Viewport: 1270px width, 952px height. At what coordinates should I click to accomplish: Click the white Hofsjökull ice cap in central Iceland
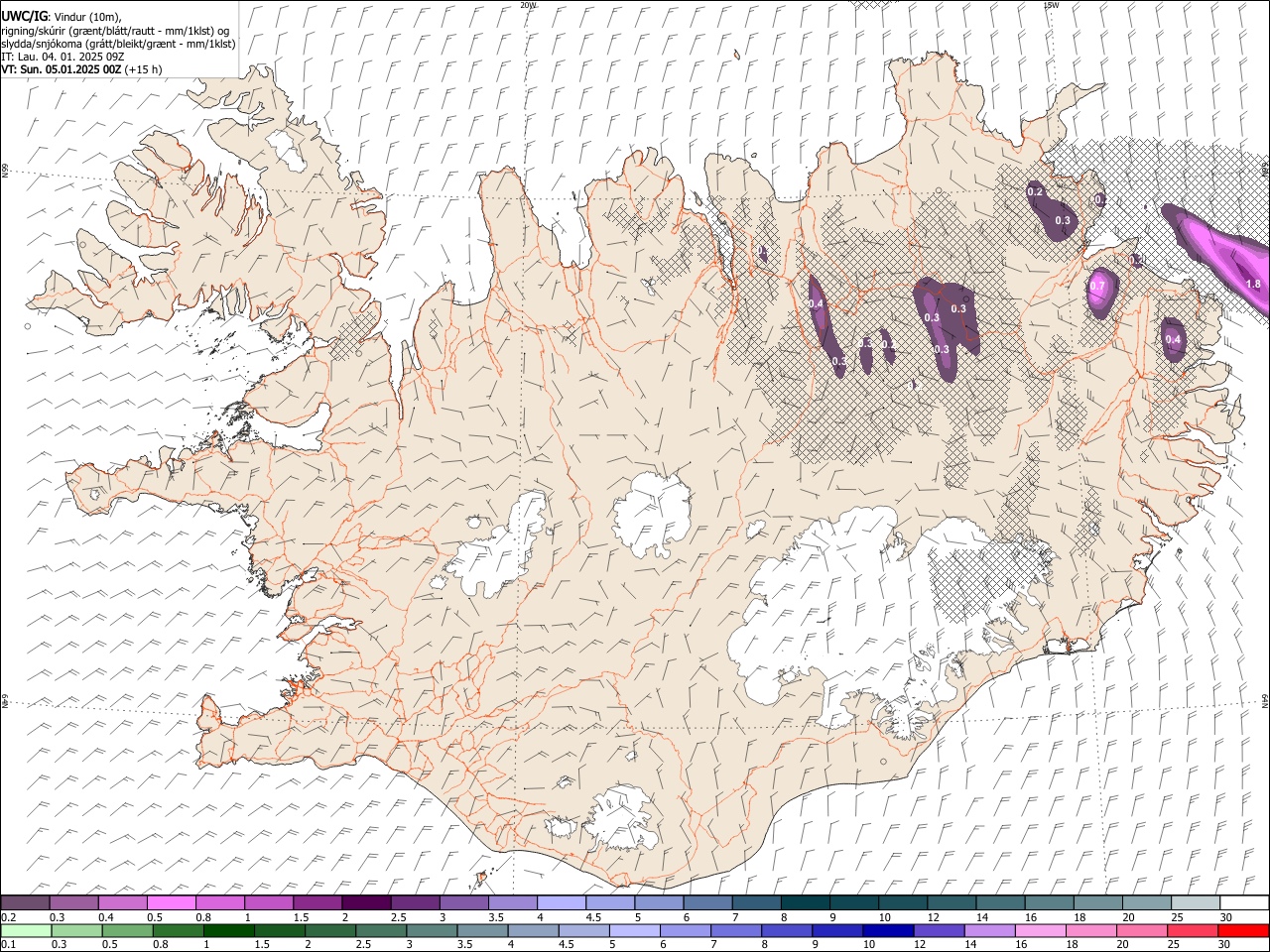(x=652, y=514)
